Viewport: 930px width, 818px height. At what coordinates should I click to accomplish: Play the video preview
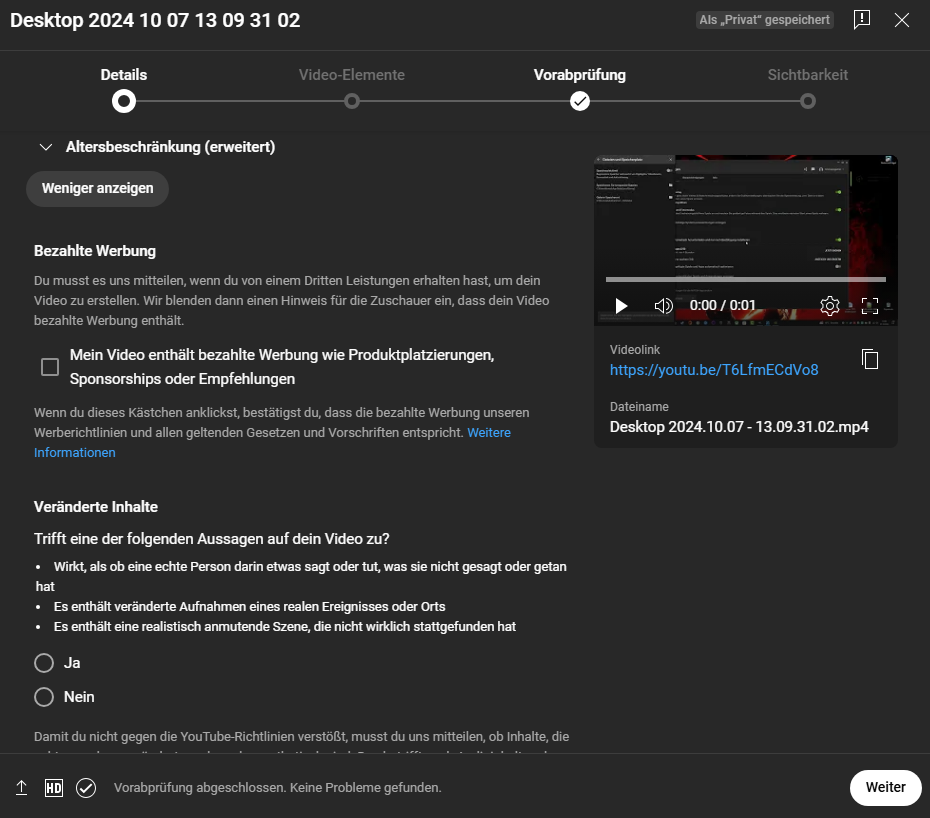point(621,306)
